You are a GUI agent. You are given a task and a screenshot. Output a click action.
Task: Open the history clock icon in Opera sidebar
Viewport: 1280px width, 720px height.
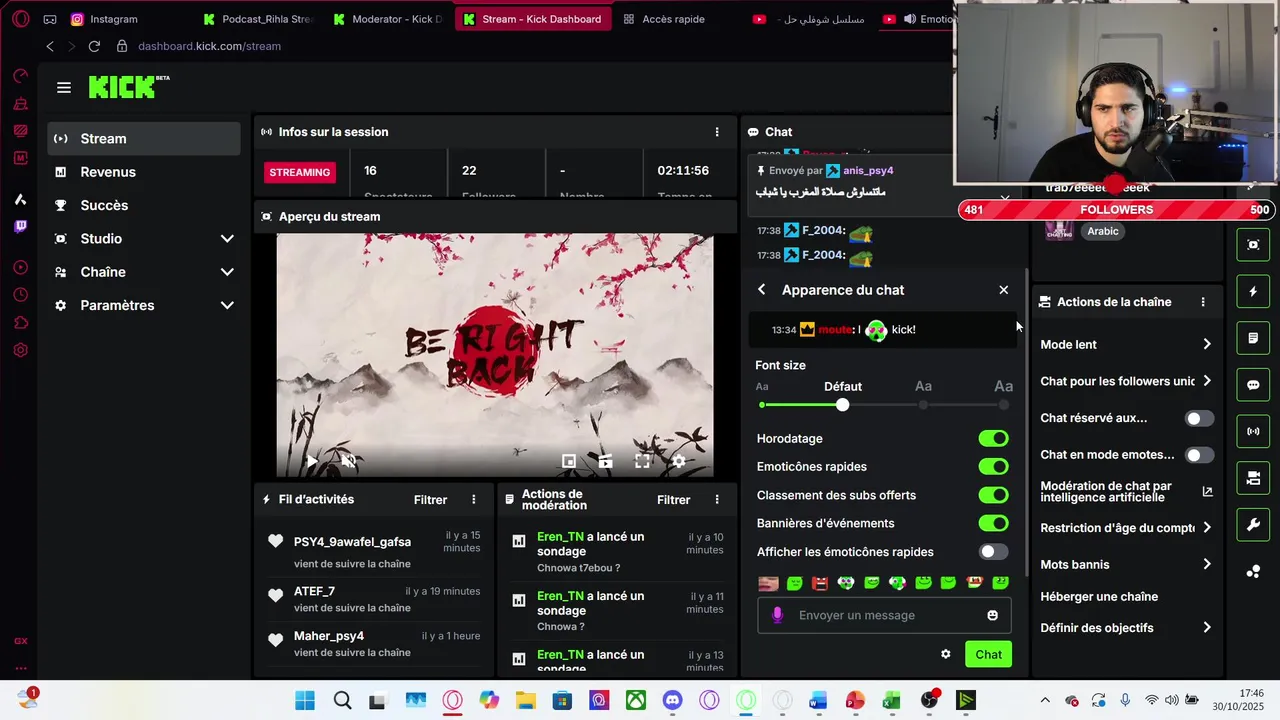(20, 296)
